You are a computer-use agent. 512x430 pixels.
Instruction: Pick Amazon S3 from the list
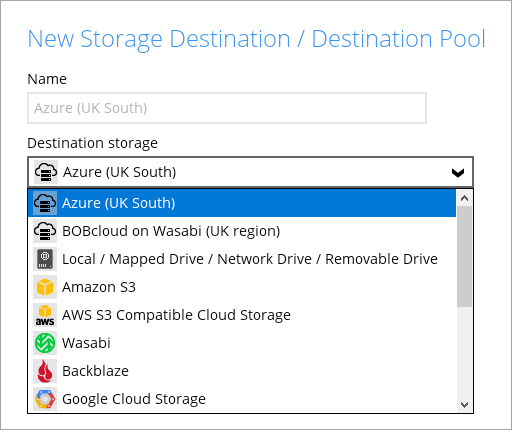tap(242, 287)
